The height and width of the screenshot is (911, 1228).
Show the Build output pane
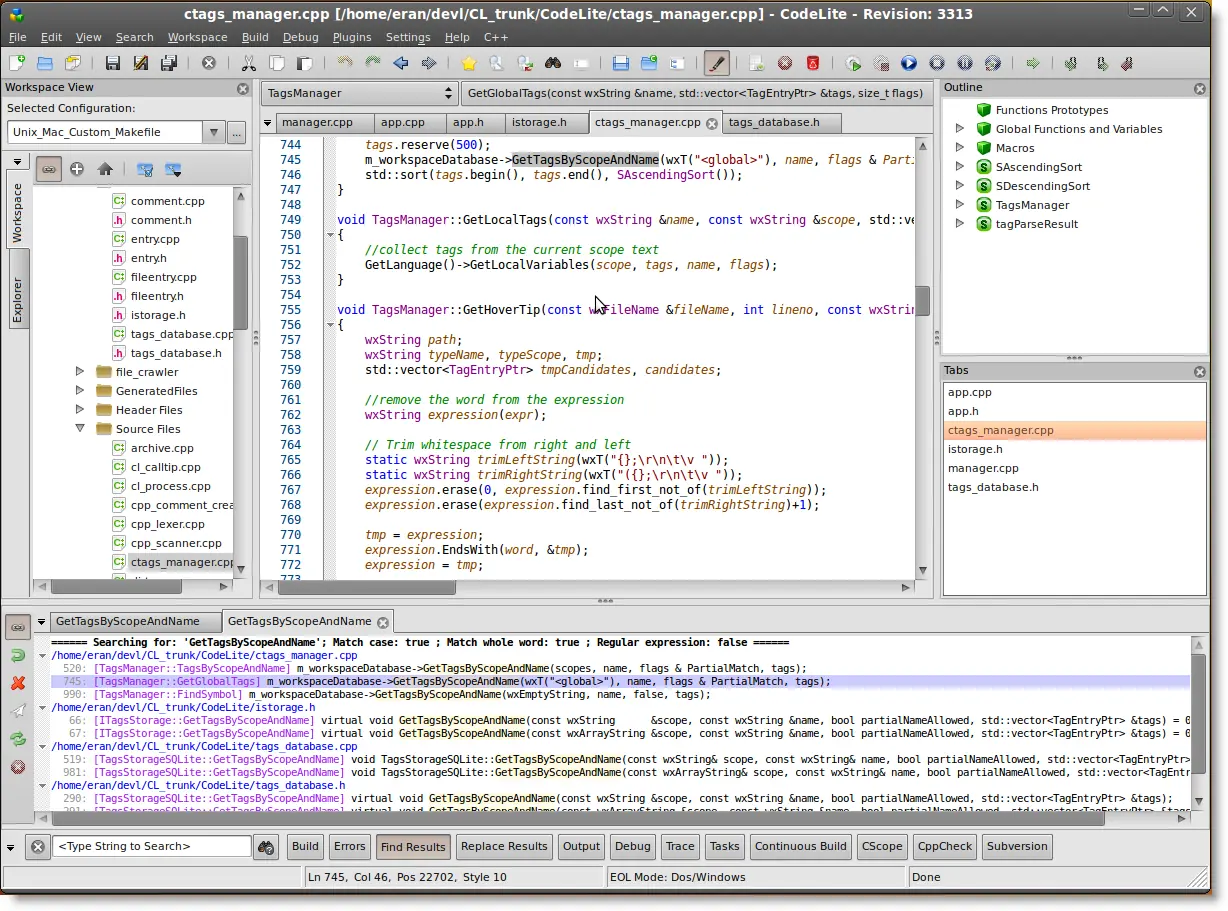pyautogui.click(x=305, y=846)
